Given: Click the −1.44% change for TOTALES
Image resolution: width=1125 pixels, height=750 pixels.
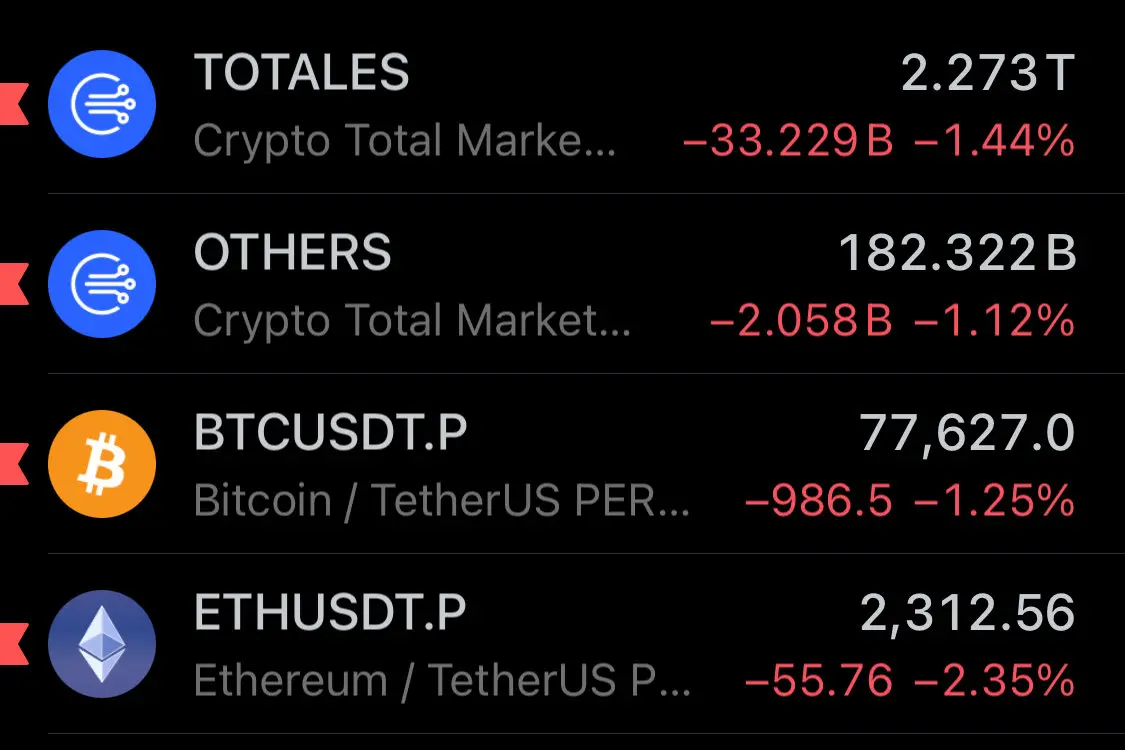Looking at the screenshot, I should coord(994,141).
